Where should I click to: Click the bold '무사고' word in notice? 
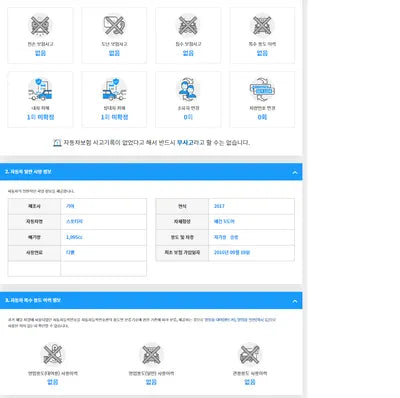click(185, 143)
